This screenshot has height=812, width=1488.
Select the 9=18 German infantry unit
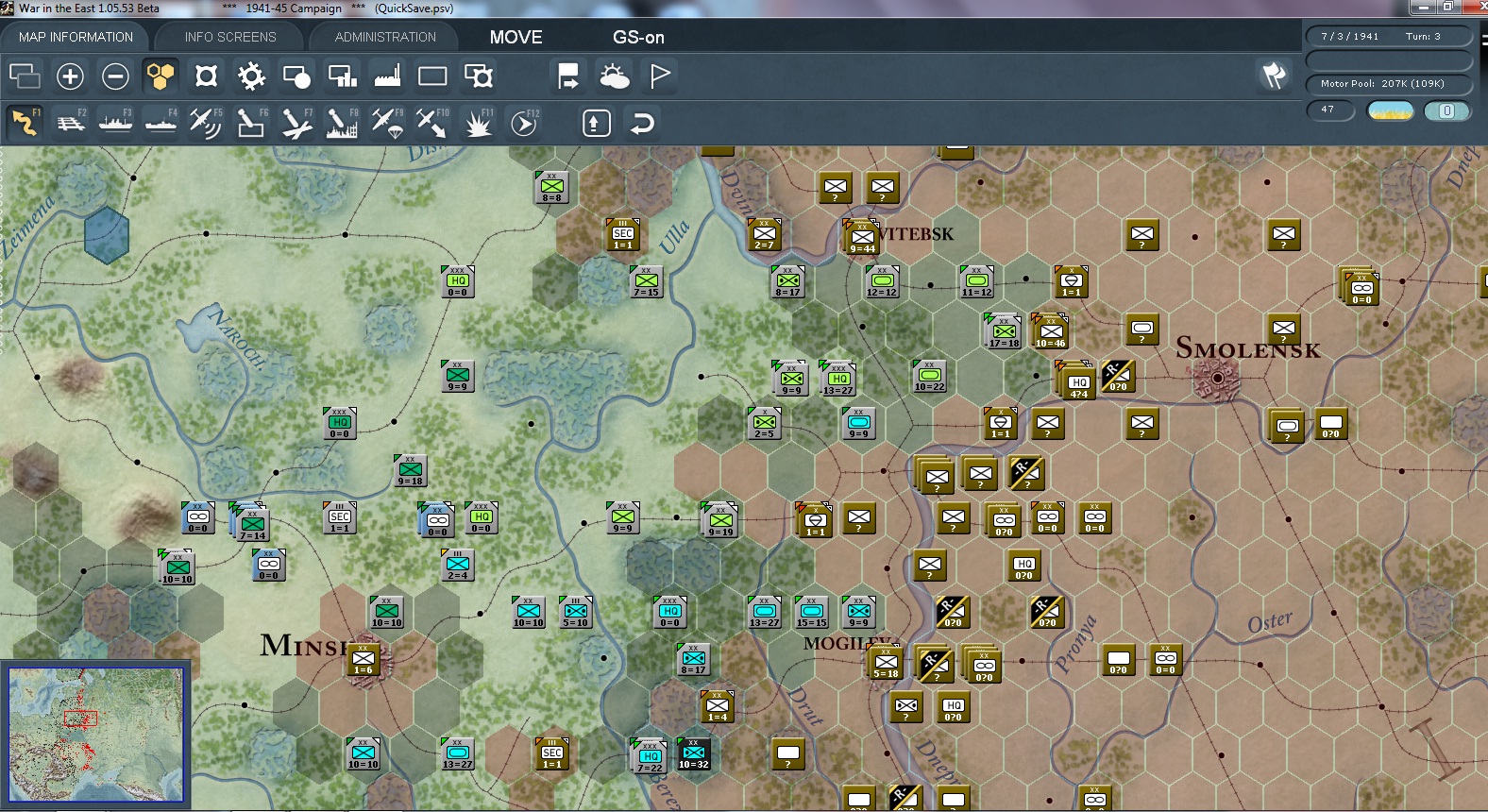(411, 471)
